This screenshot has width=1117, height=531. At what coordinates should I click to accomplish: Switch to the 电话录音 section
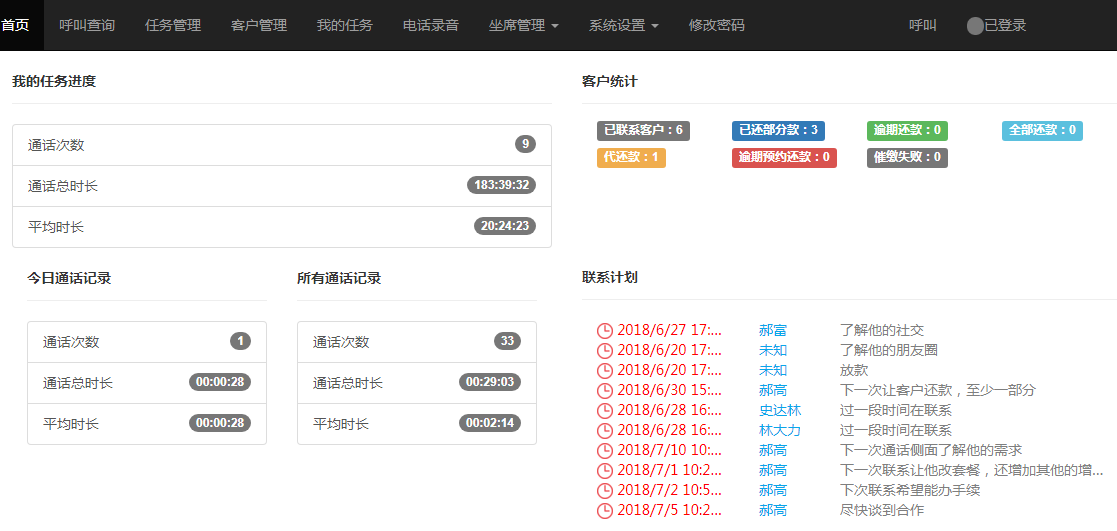(431, 25)
